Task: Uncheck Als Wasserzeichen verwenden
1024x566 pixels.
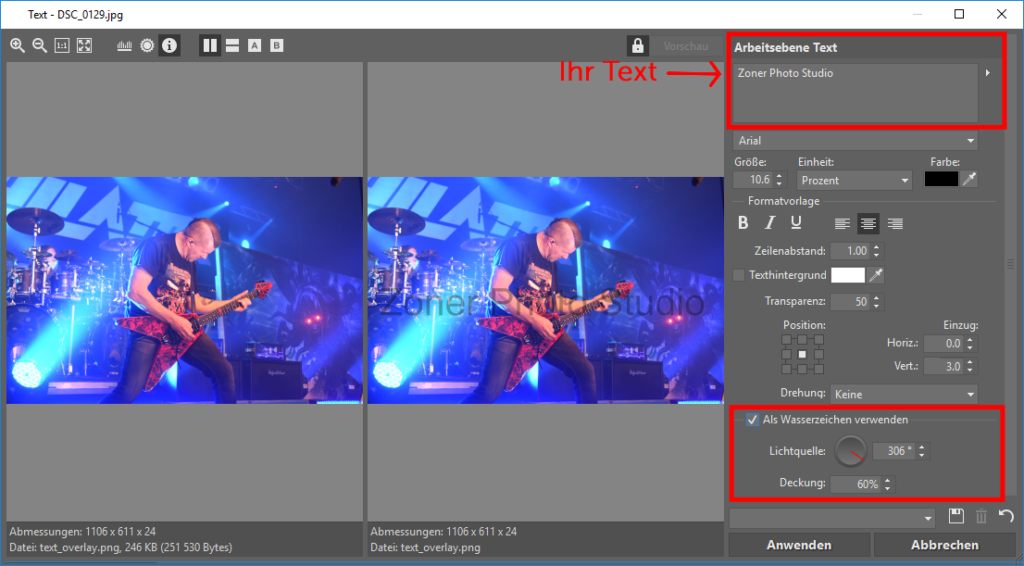Action: [x=752, y=420]
